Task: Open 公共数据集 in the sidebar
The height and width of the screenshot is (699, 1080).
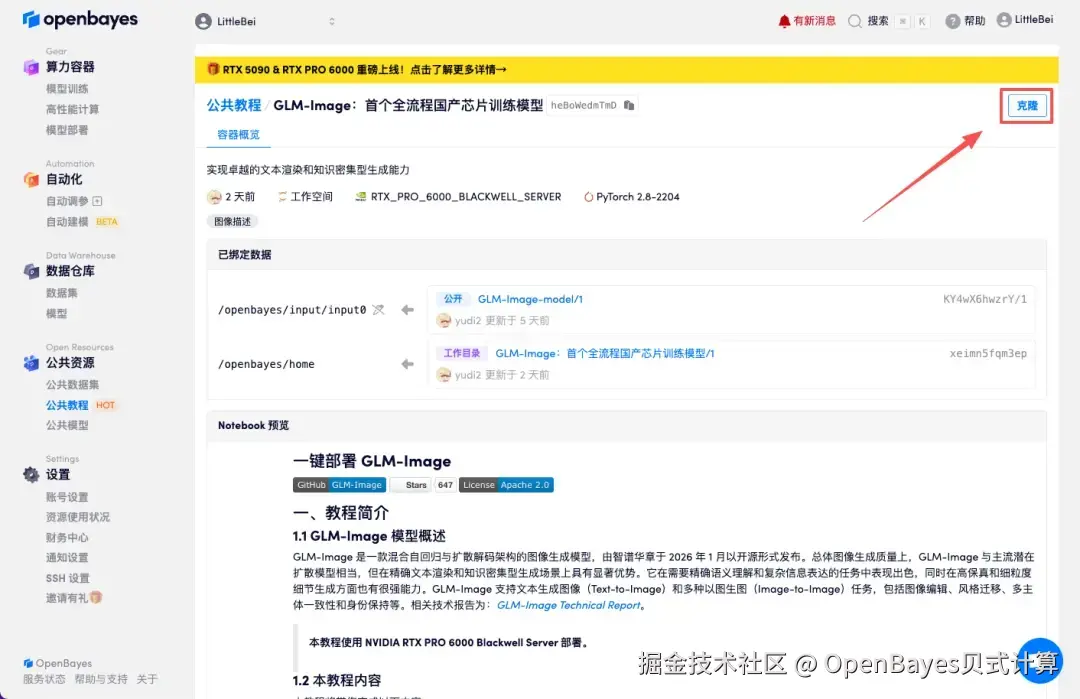Action: pos(72,384)
